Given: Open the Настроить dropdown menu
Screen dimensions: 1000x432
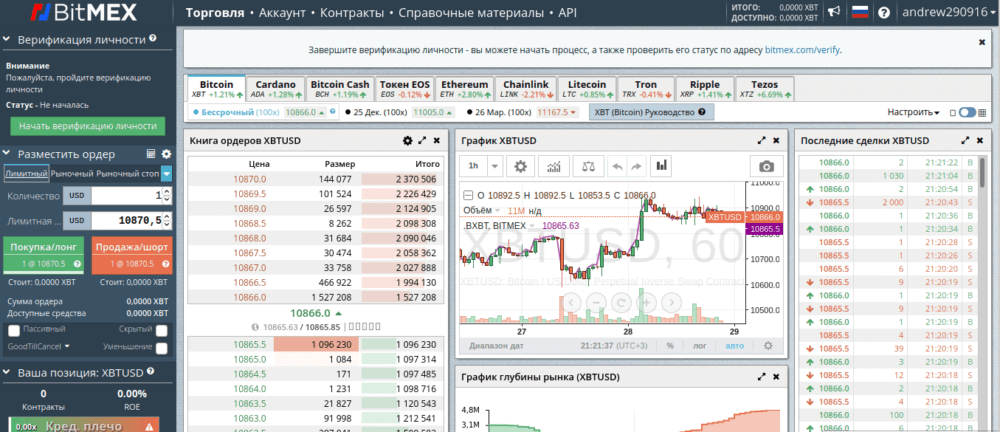Looking at the screenshot, I should (913, 113).
